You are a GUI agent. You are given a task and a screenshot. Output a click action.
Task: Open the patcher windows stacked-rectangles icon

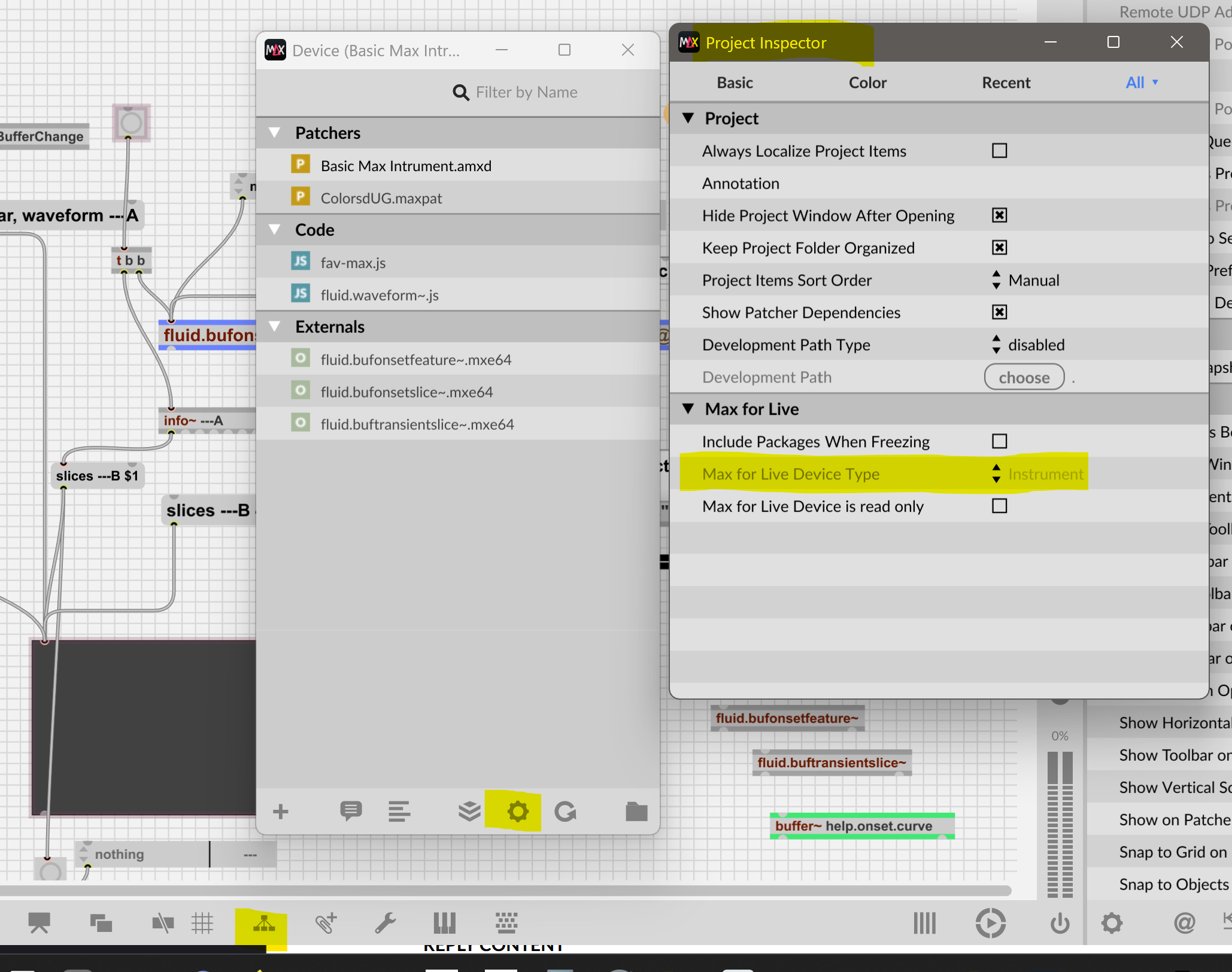click(101, 923)
